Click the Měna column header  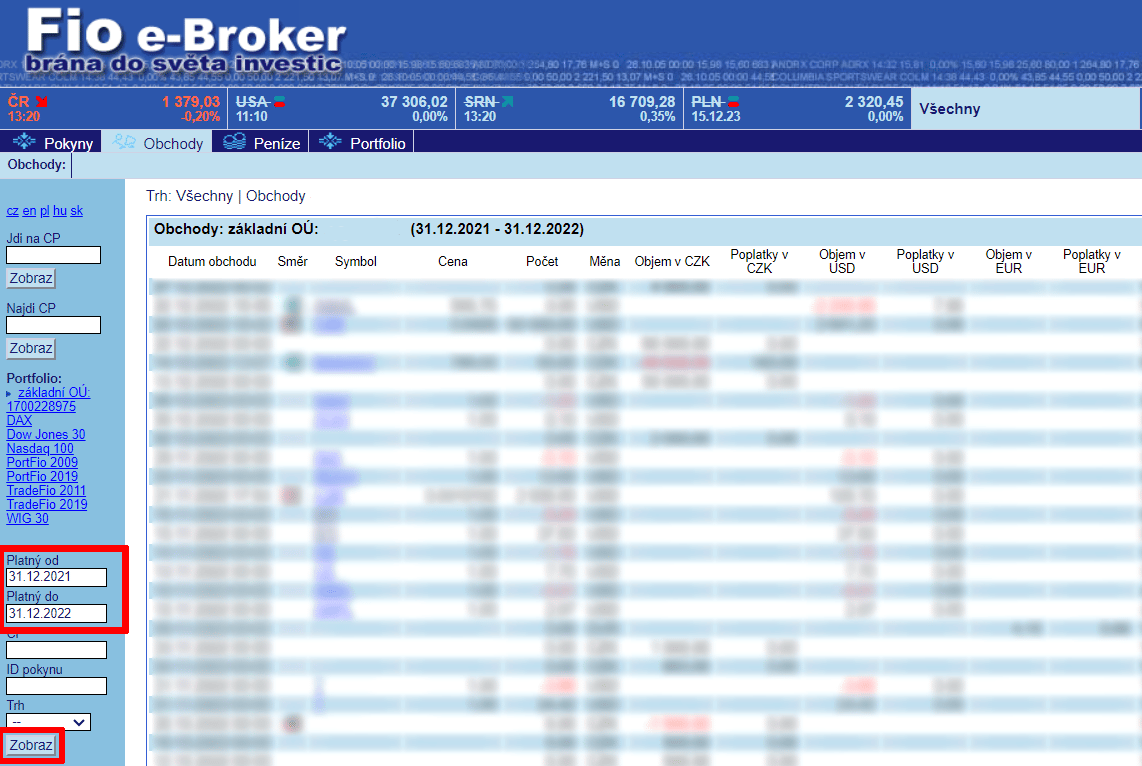tap(605, 261)
